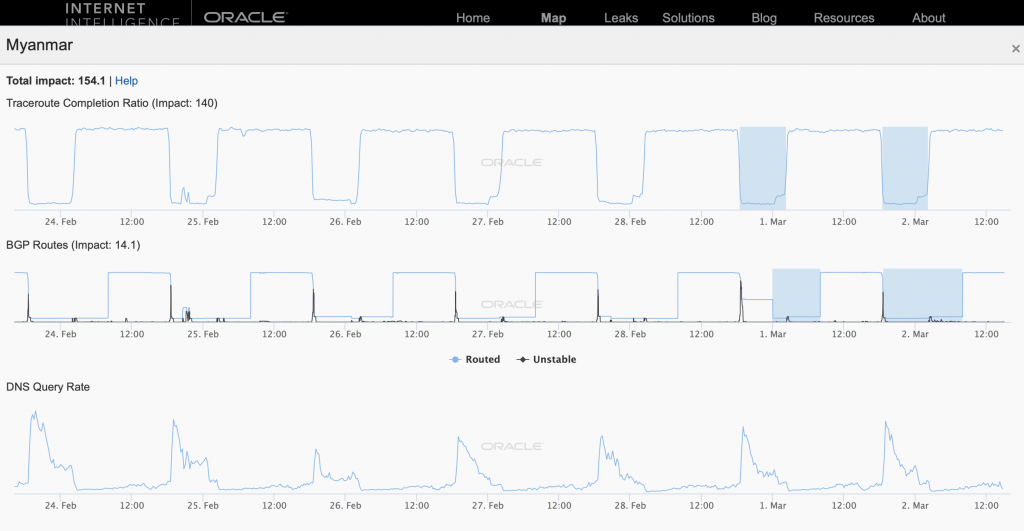Click the Internet Intelligence logo
1024x531 pixels.
tap(122, 14)
